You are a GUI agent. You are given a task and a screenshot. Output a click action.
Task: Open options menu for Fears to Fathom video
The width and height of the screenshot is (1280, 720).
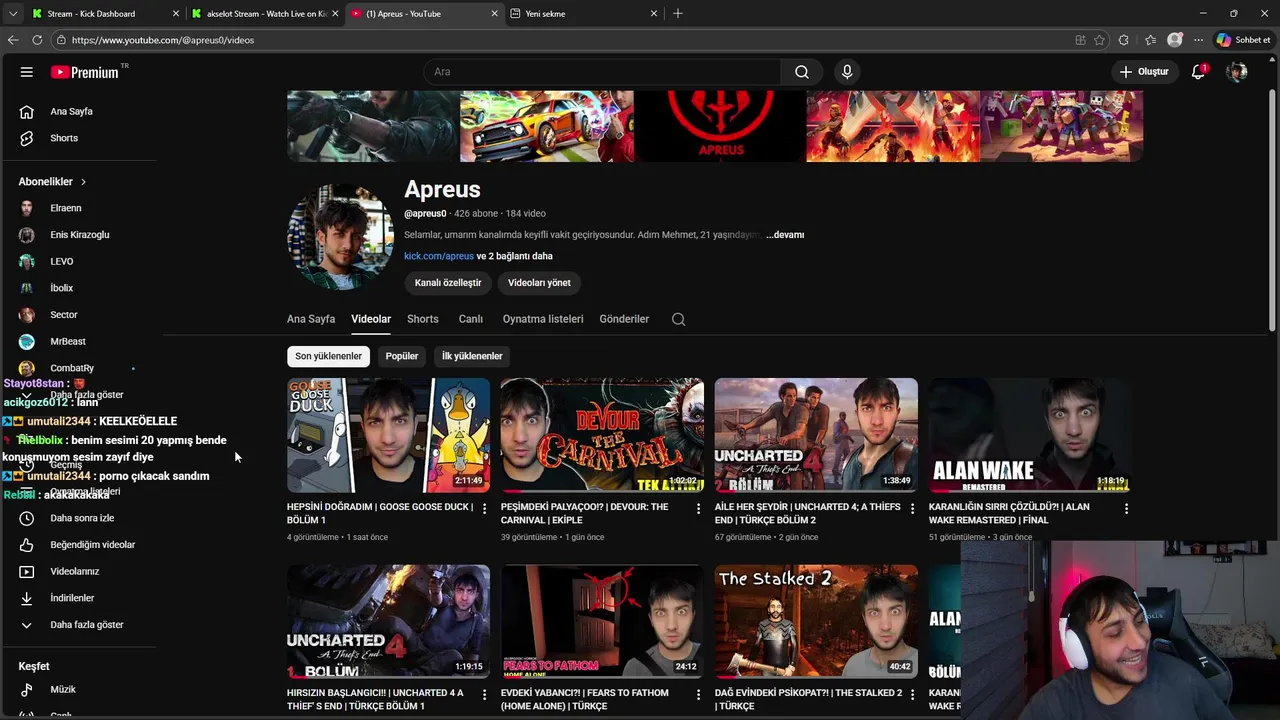pyautogui.click(x=698, y=695)
